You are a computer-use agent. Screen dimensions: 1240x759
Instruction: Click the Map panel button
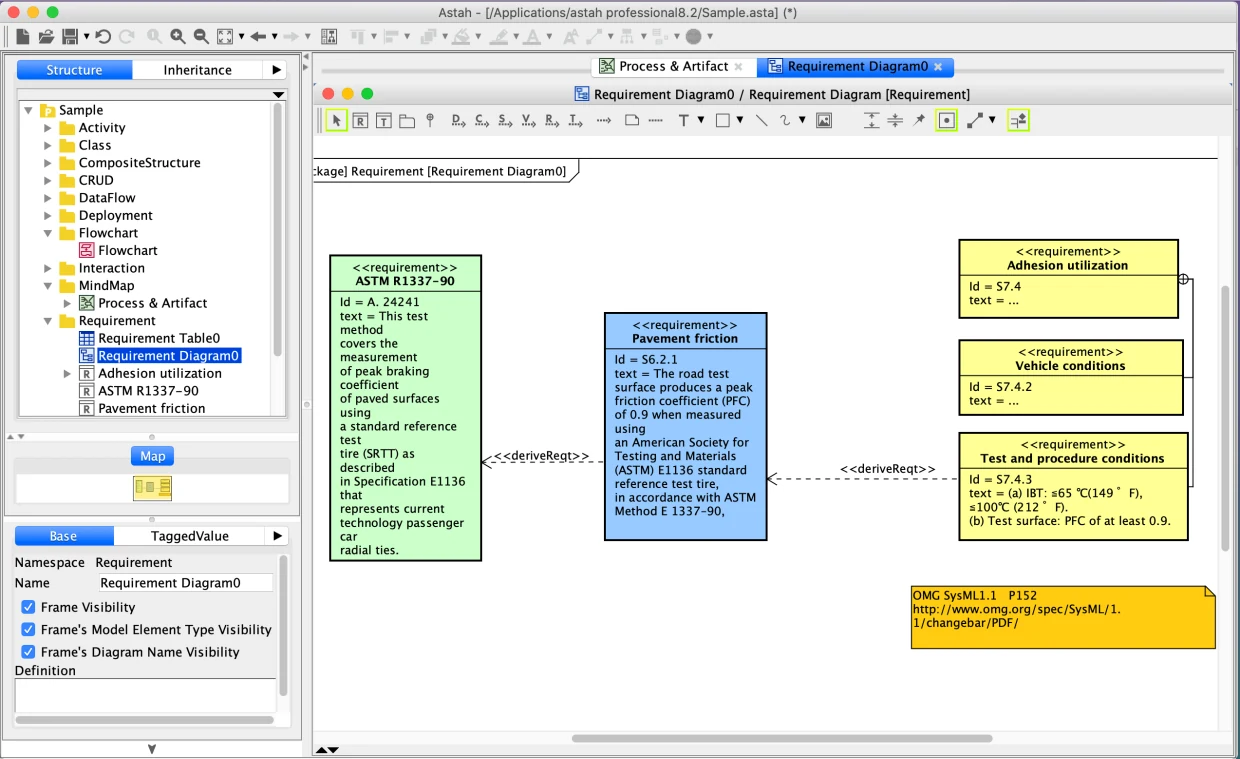152,456
